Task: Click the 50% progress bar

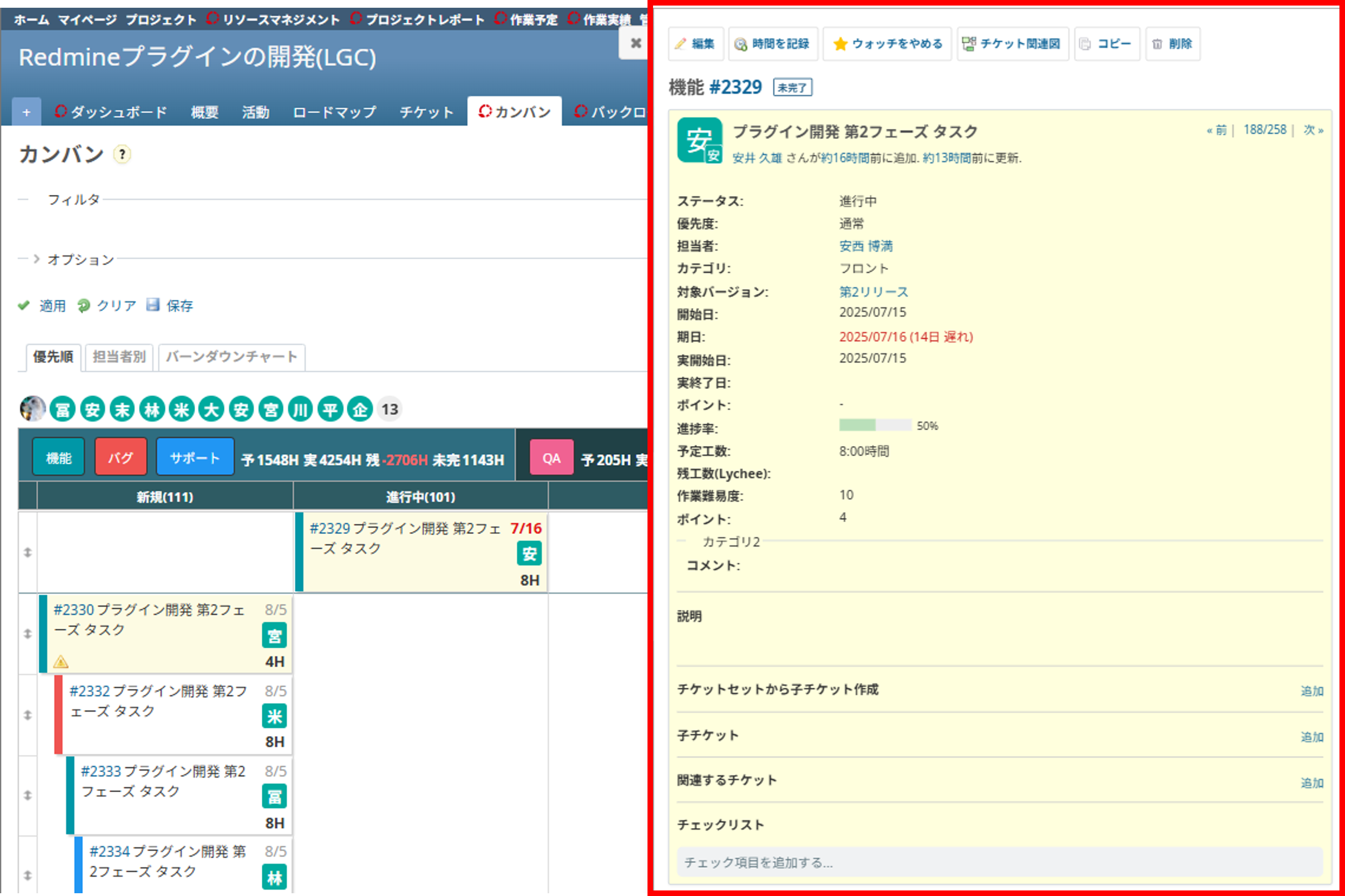Action: pyautogui.click(x=875, y=425)
